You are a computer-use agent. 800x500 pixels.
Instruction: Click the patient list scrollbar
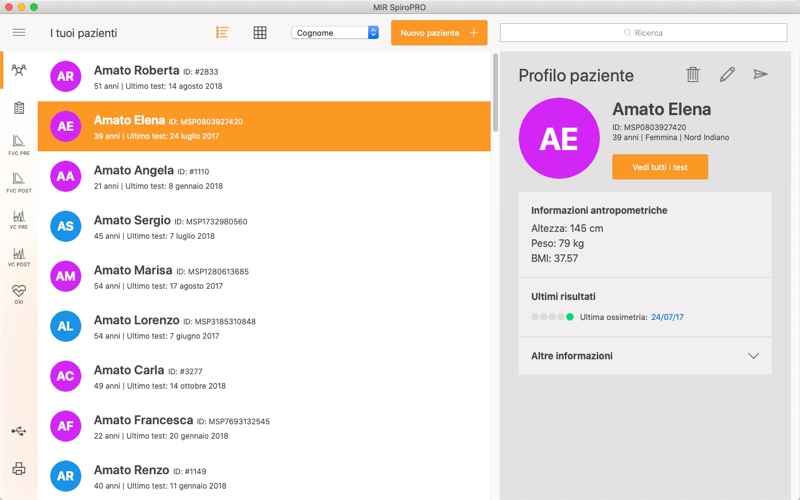[495, 93]
